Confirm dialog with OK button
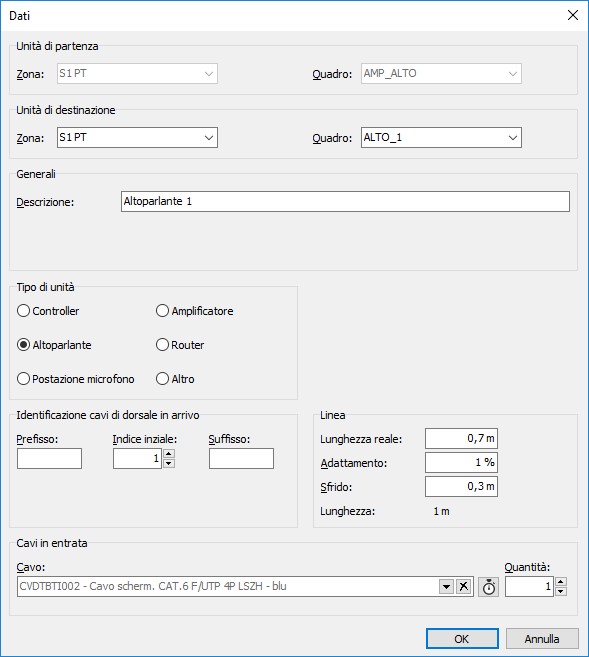The width and height of the screenshot is (589, 657). tap(462, 639)
